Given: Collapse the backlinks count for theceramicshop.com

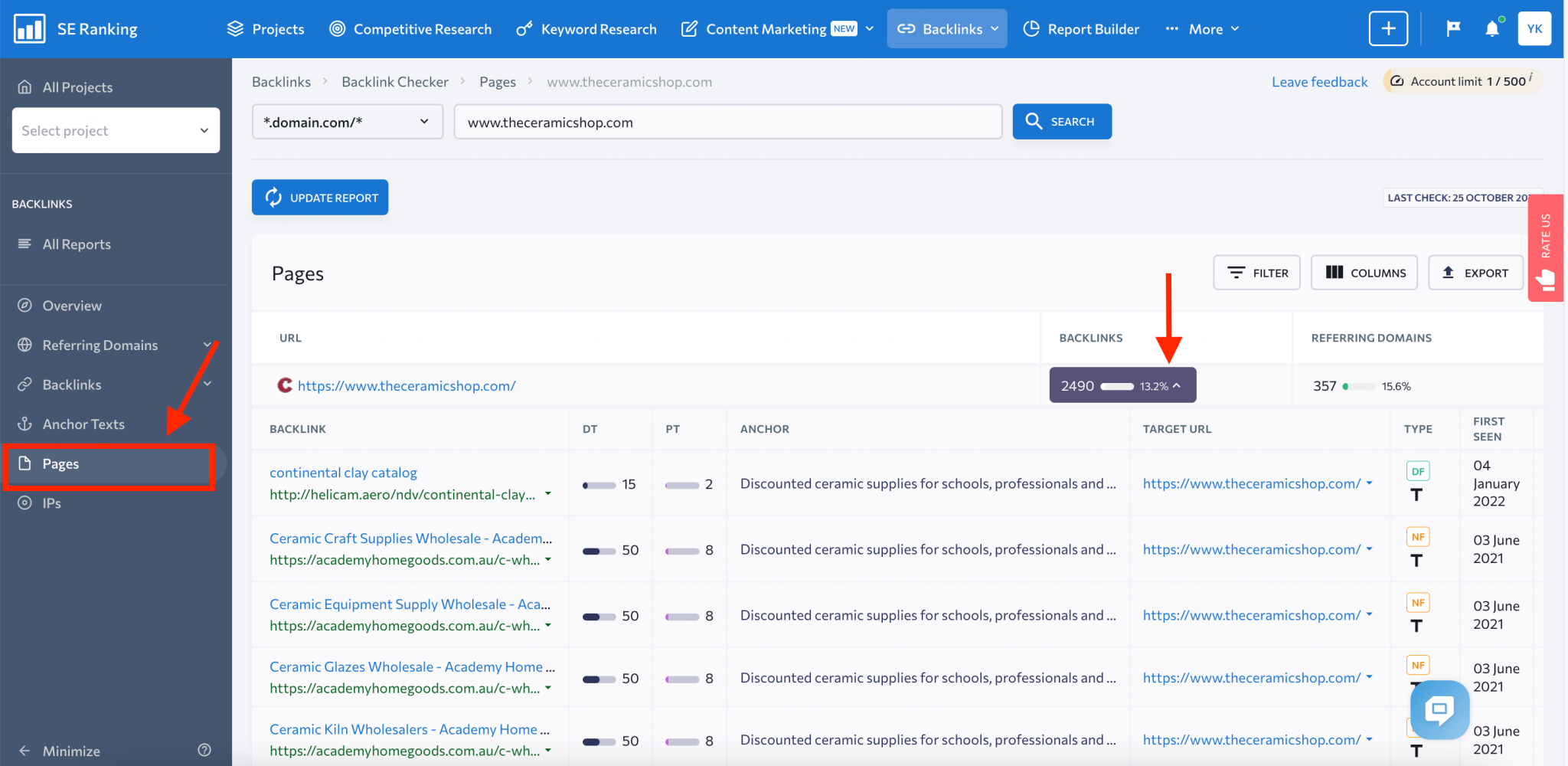Looking at the screenshot, I should point(1177,385).
